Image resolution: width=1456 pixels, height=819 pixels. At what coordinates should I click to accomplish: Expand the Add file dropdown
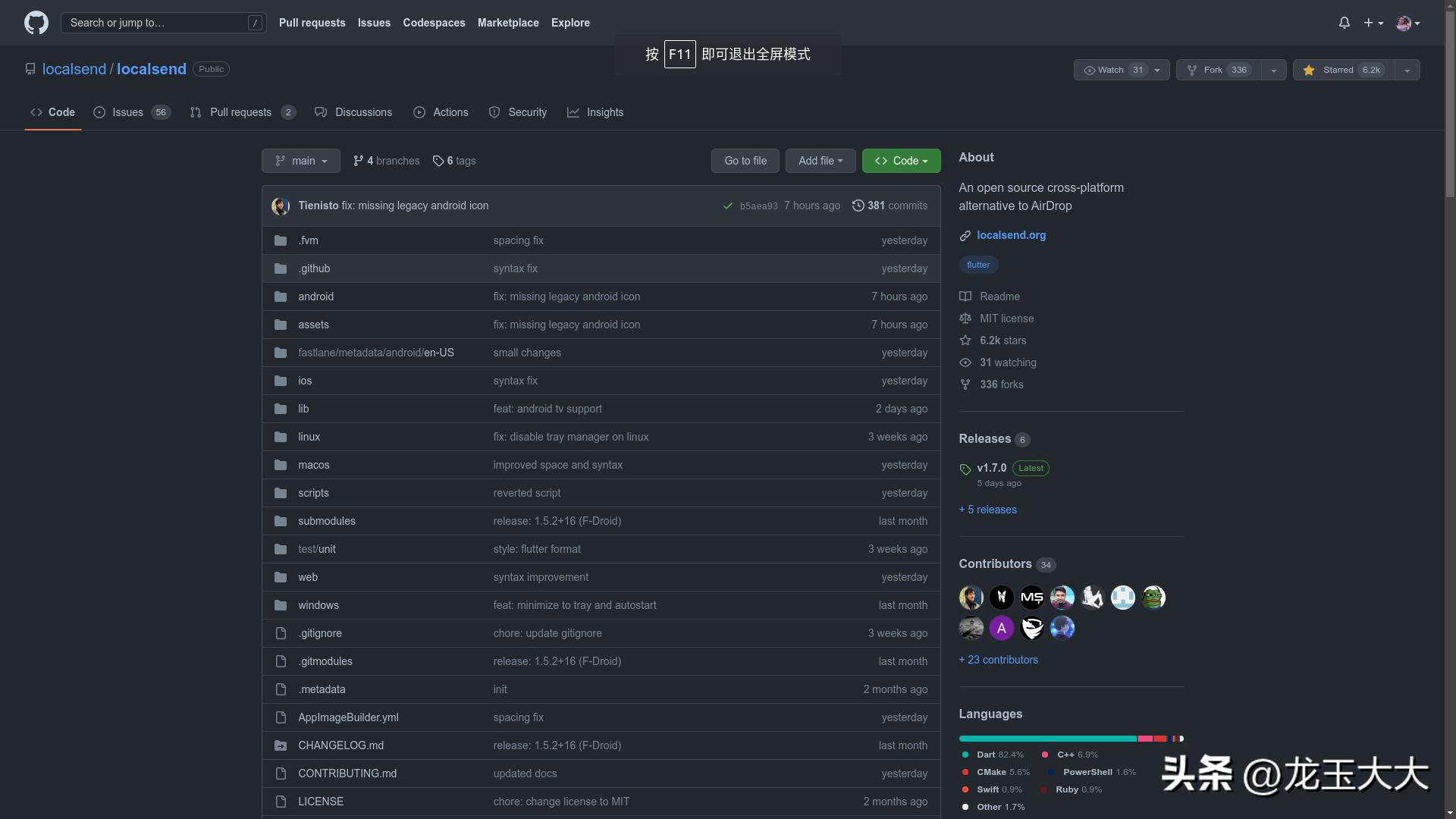coord(820,161)
